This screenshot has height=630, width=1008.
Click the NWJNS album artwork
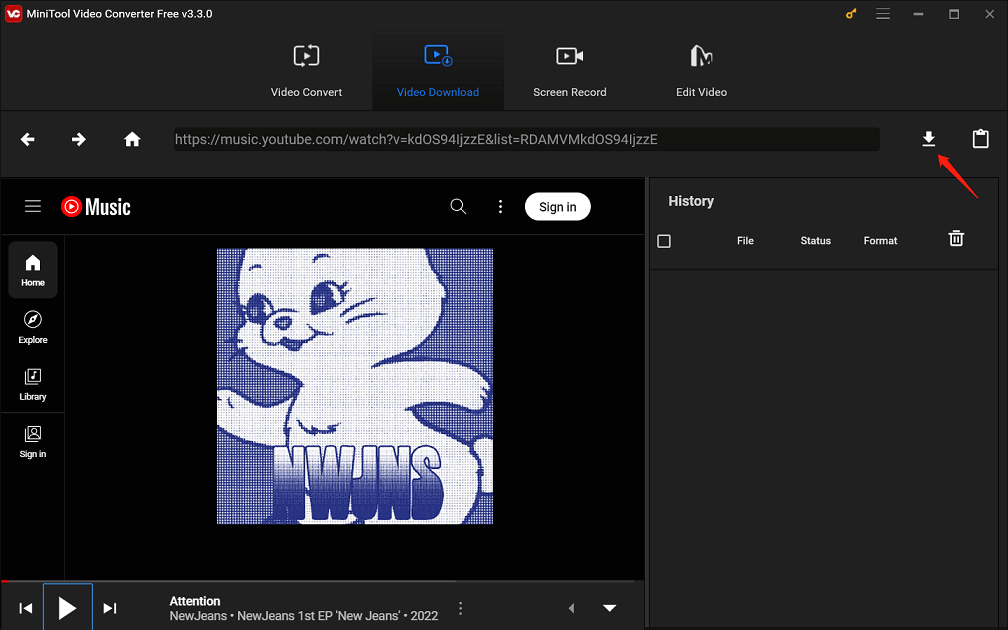[355, 386]
